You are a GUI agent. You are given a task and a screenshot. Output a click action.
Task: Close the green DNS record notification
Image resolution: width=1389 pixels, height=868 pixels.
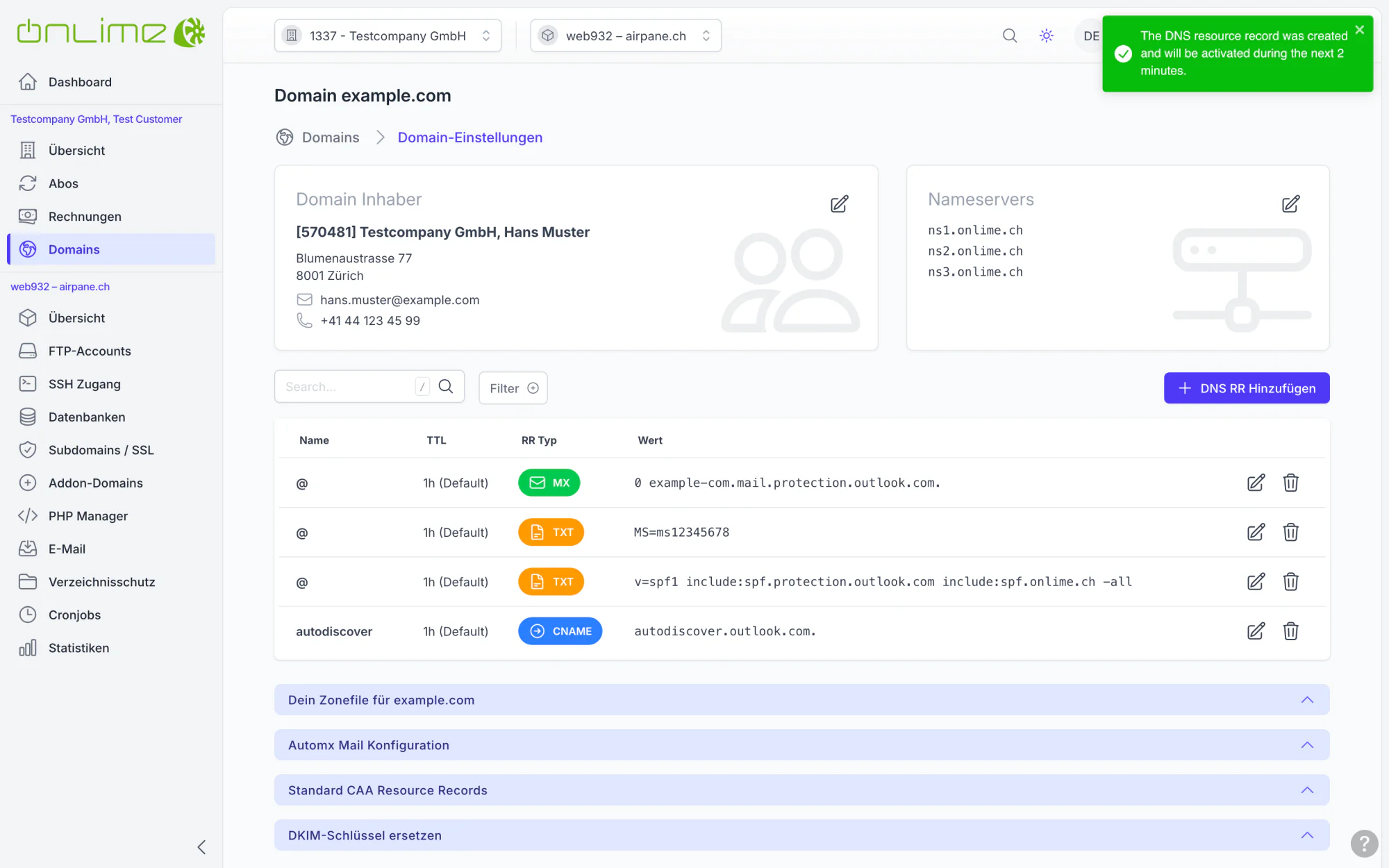click(x=1360, y=30)
